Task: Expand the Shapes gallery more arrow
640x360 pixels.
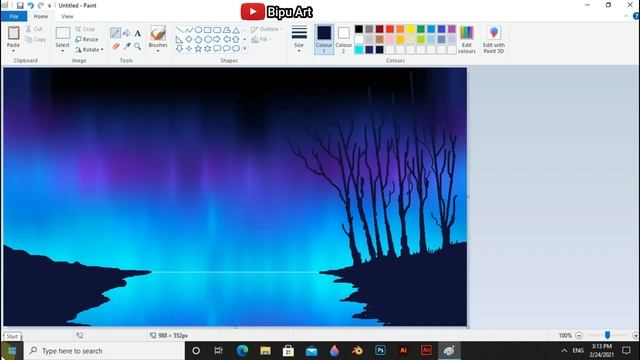Action: [x=245, y=49]
